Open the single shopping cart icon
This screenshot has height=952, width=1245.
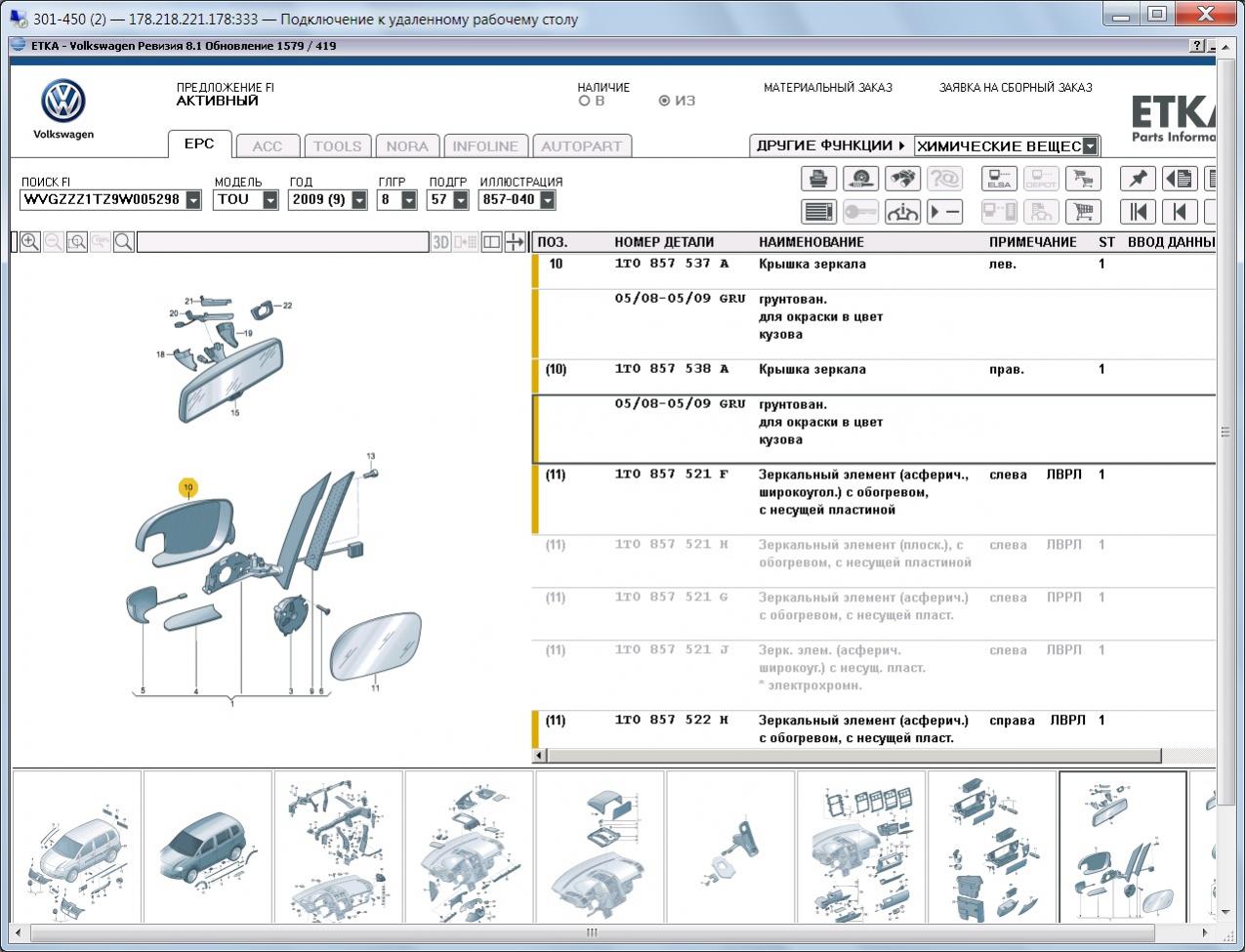pyautogui.click(x=1082, y=212)
